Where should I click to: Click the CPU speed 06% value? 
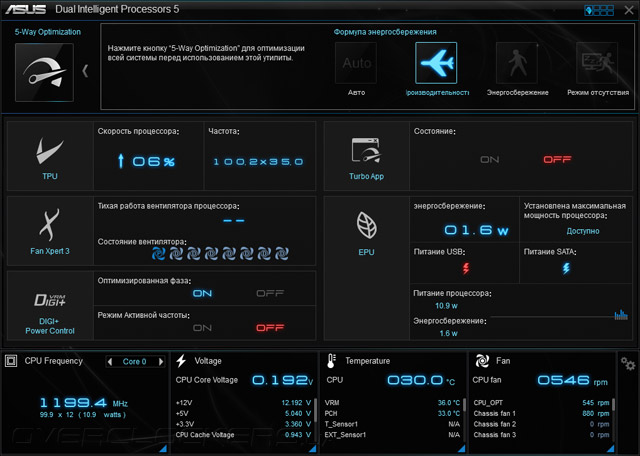click(147, 162)
